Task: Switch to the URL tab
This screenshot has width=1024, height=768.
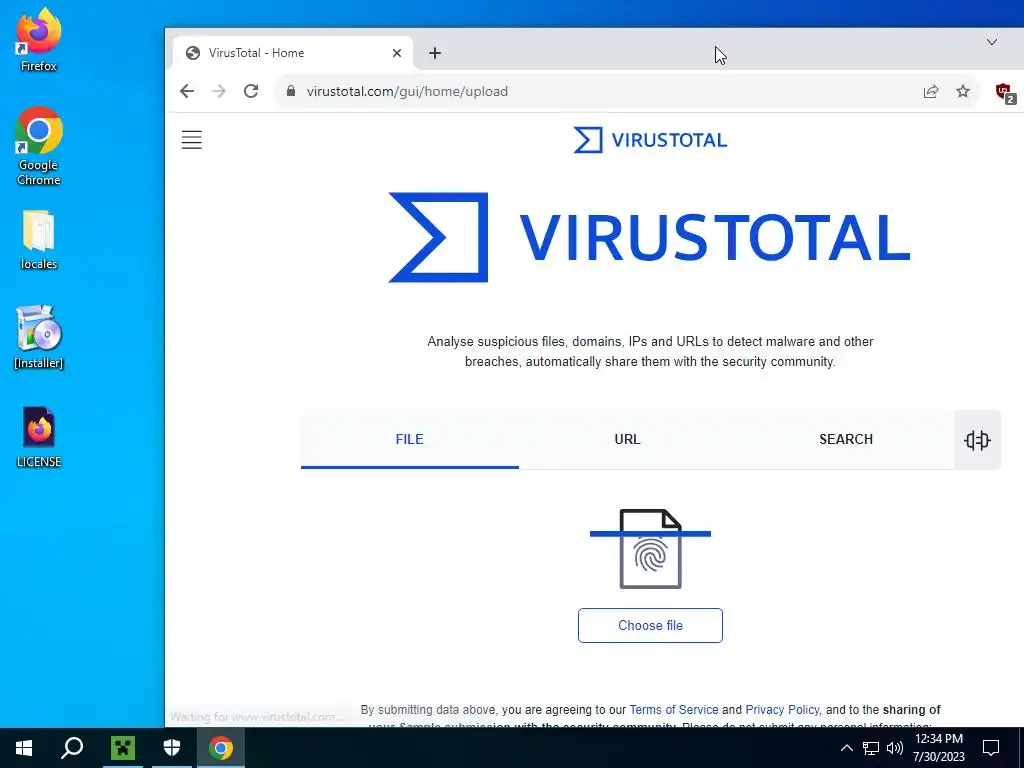Action: [x=627, y=440]
